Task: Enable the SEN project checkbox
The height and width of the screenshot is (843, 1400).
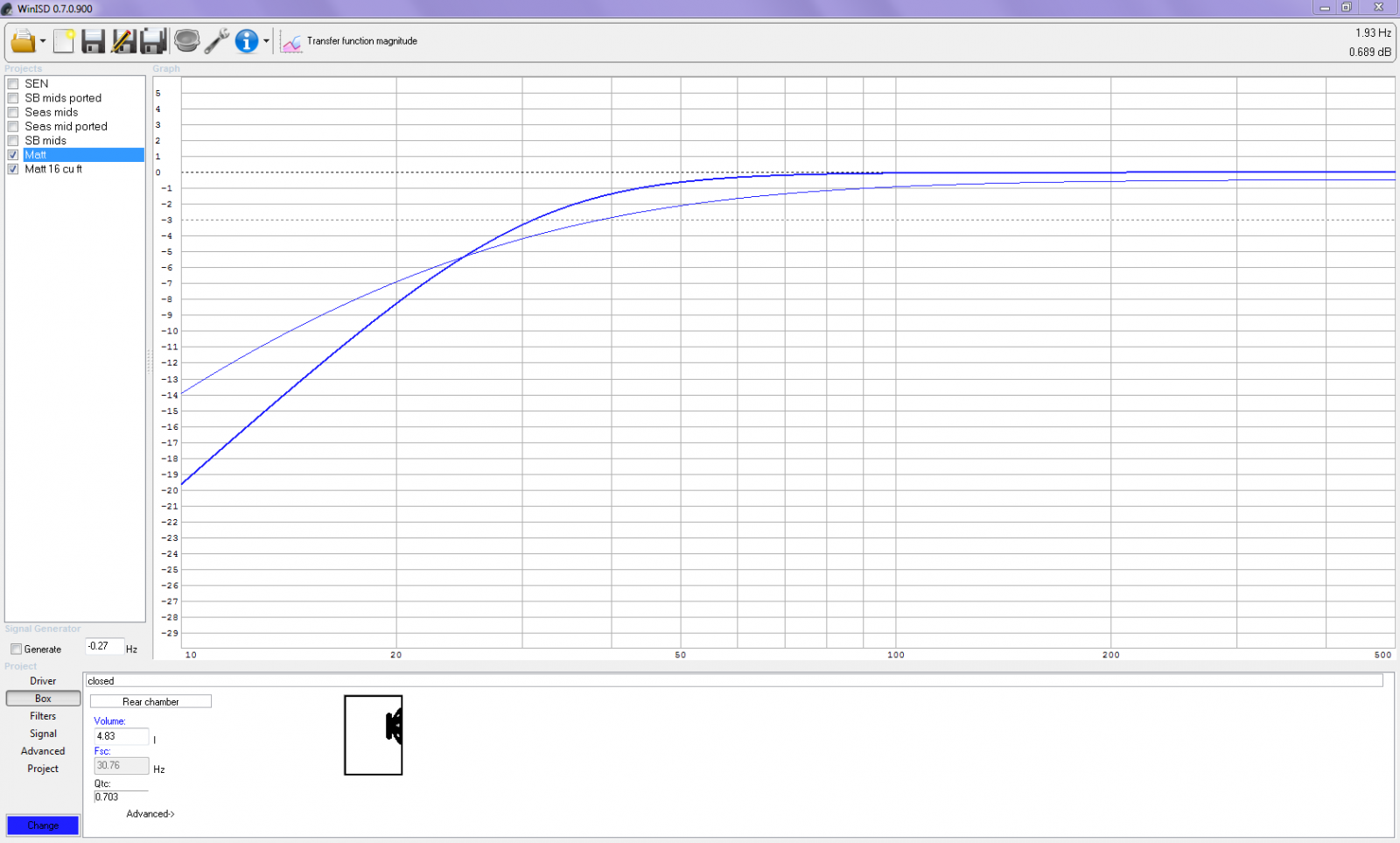Action: [13, 84]
